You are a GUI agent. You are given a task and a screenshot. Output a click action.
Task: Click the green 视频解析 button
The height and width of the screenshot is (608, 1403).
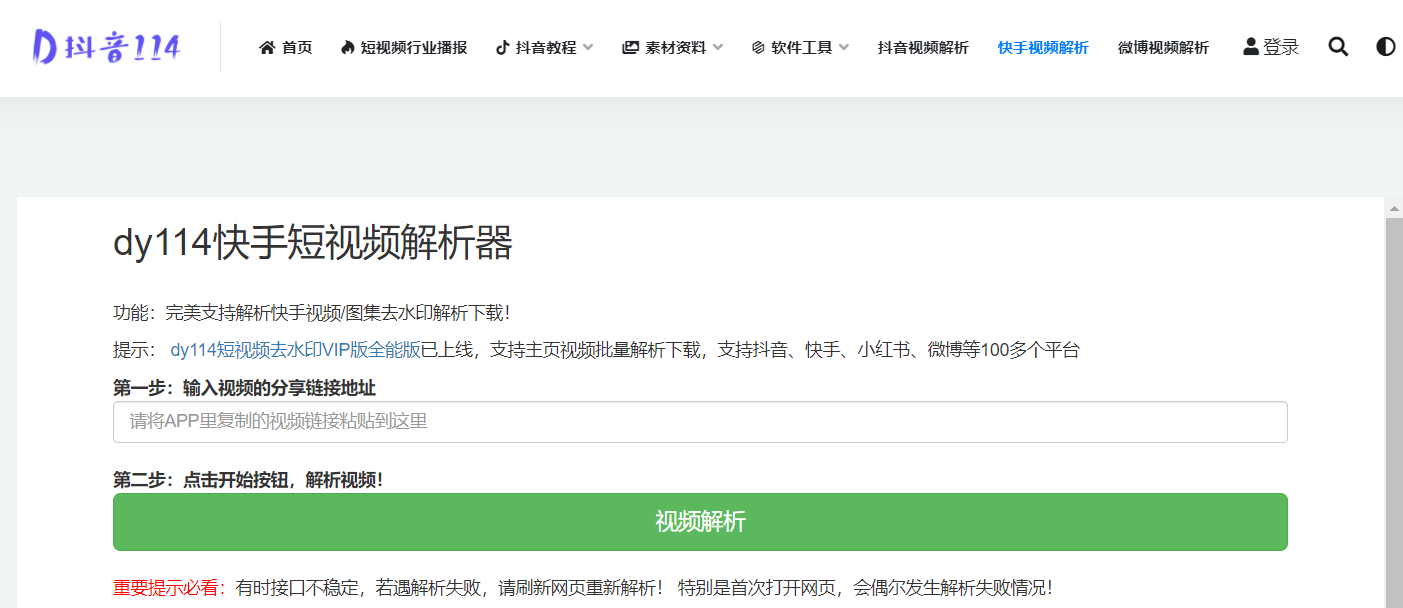(700, 522)
